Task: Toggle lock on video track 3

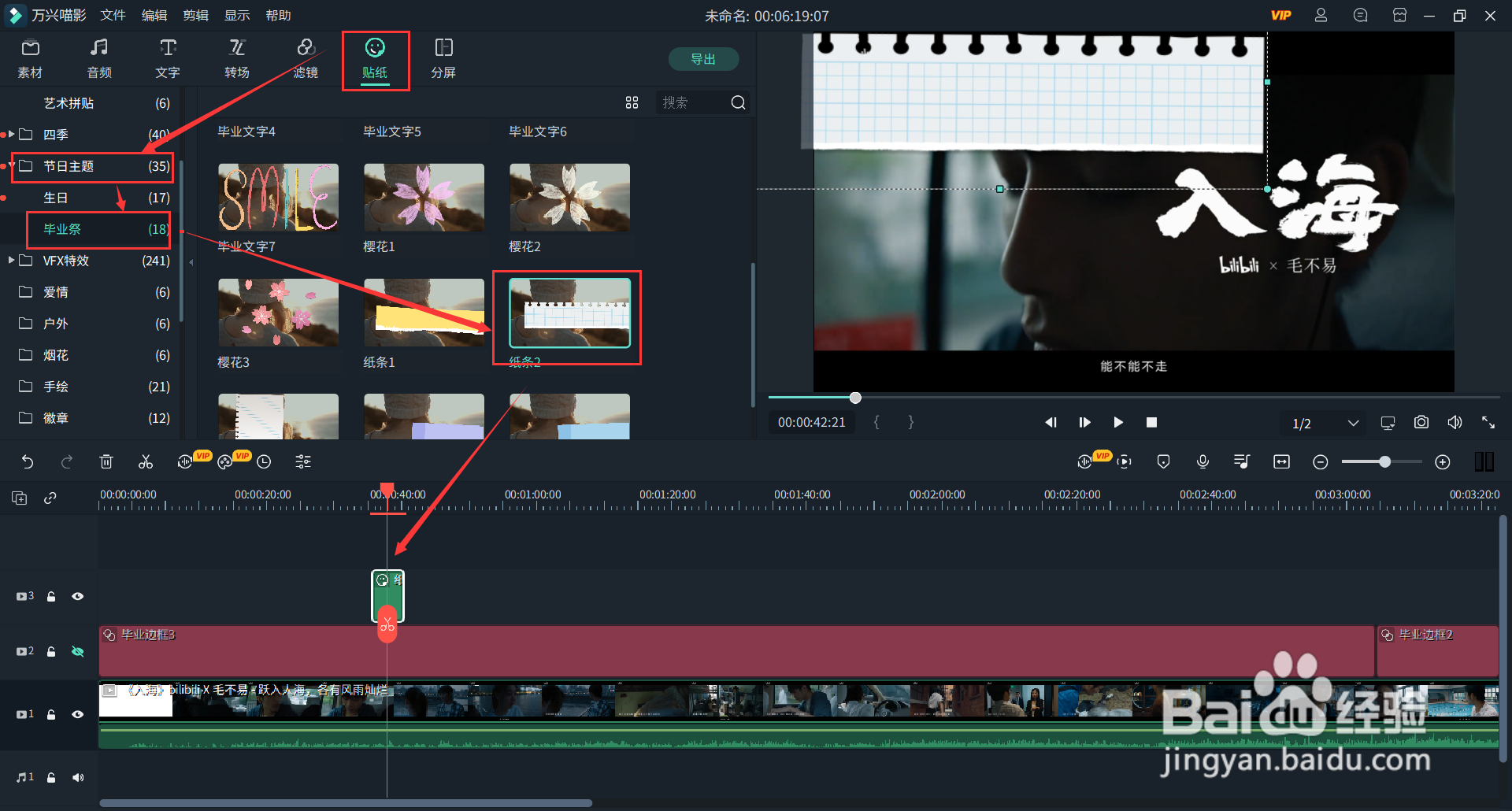Action: (51, 597)
